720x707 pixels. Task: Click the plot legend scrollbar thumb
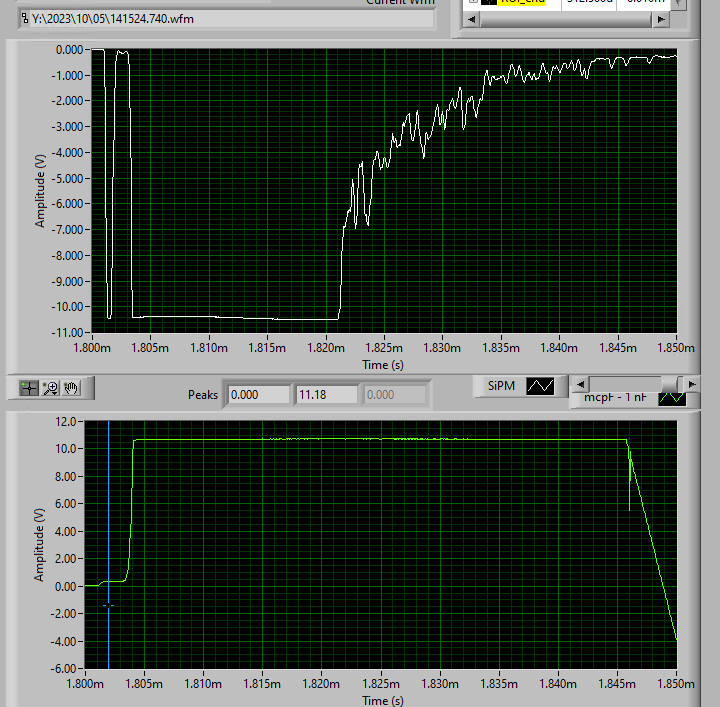point(669,384)
